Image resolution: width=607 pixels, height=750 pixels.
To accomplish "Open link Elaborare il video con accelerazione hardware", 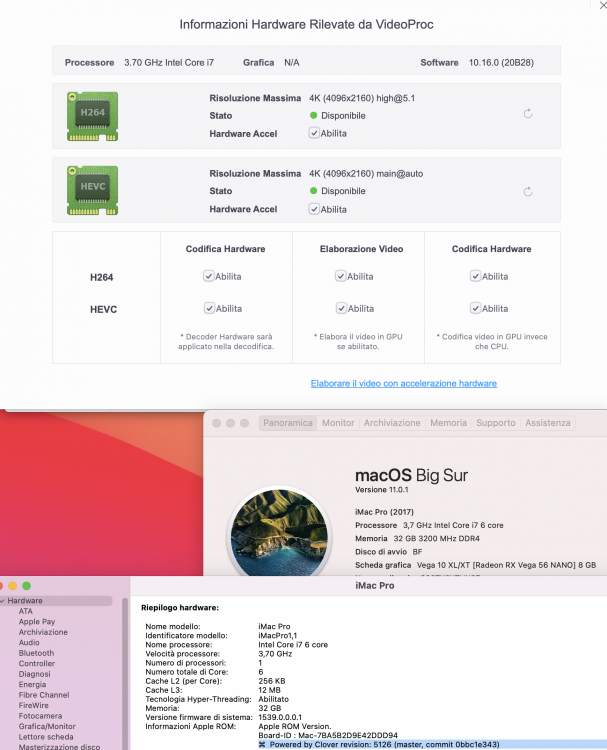I will (x=404, y=384).
